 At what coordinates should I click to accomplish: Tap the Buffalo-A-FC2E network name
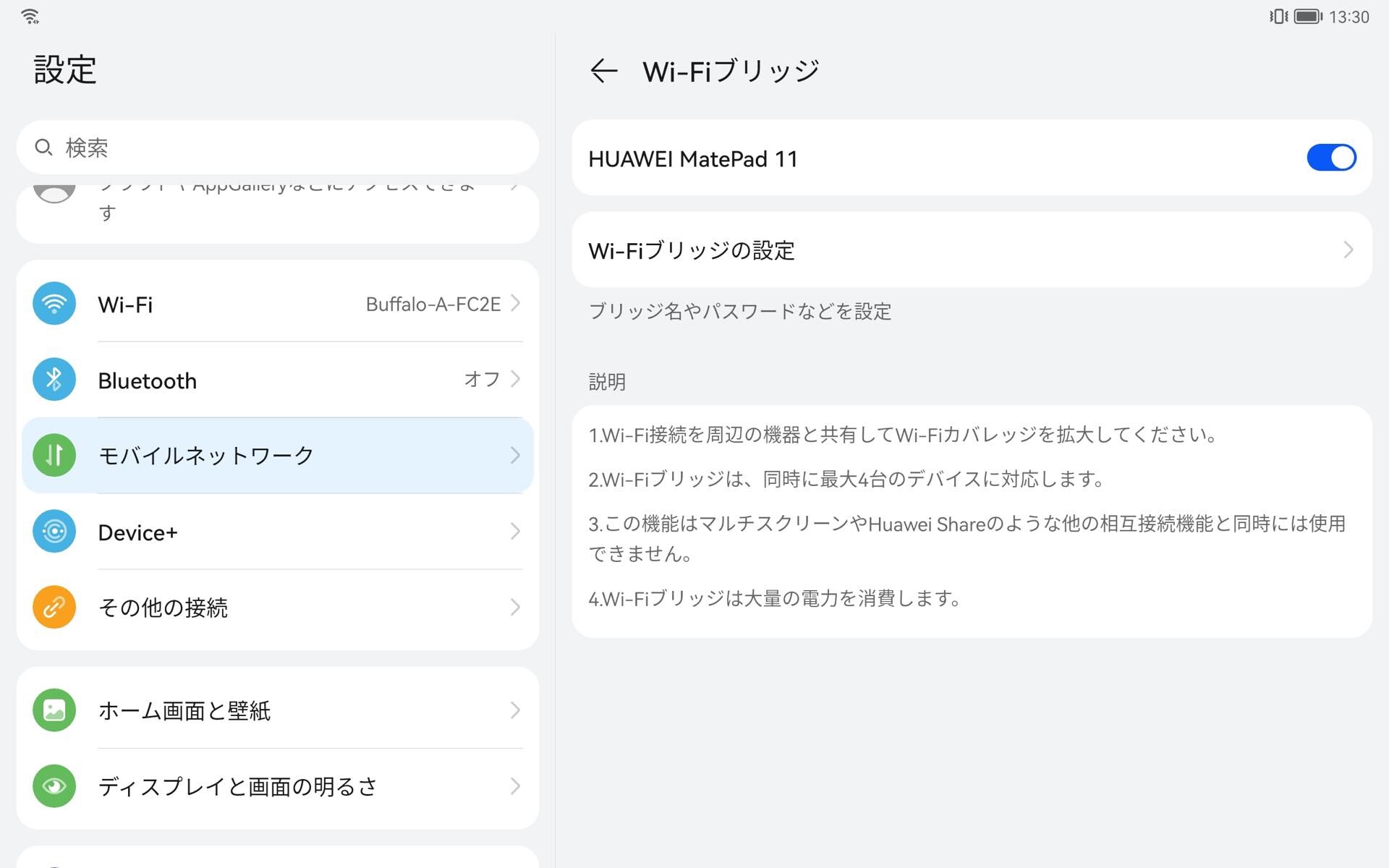[433, 305]
